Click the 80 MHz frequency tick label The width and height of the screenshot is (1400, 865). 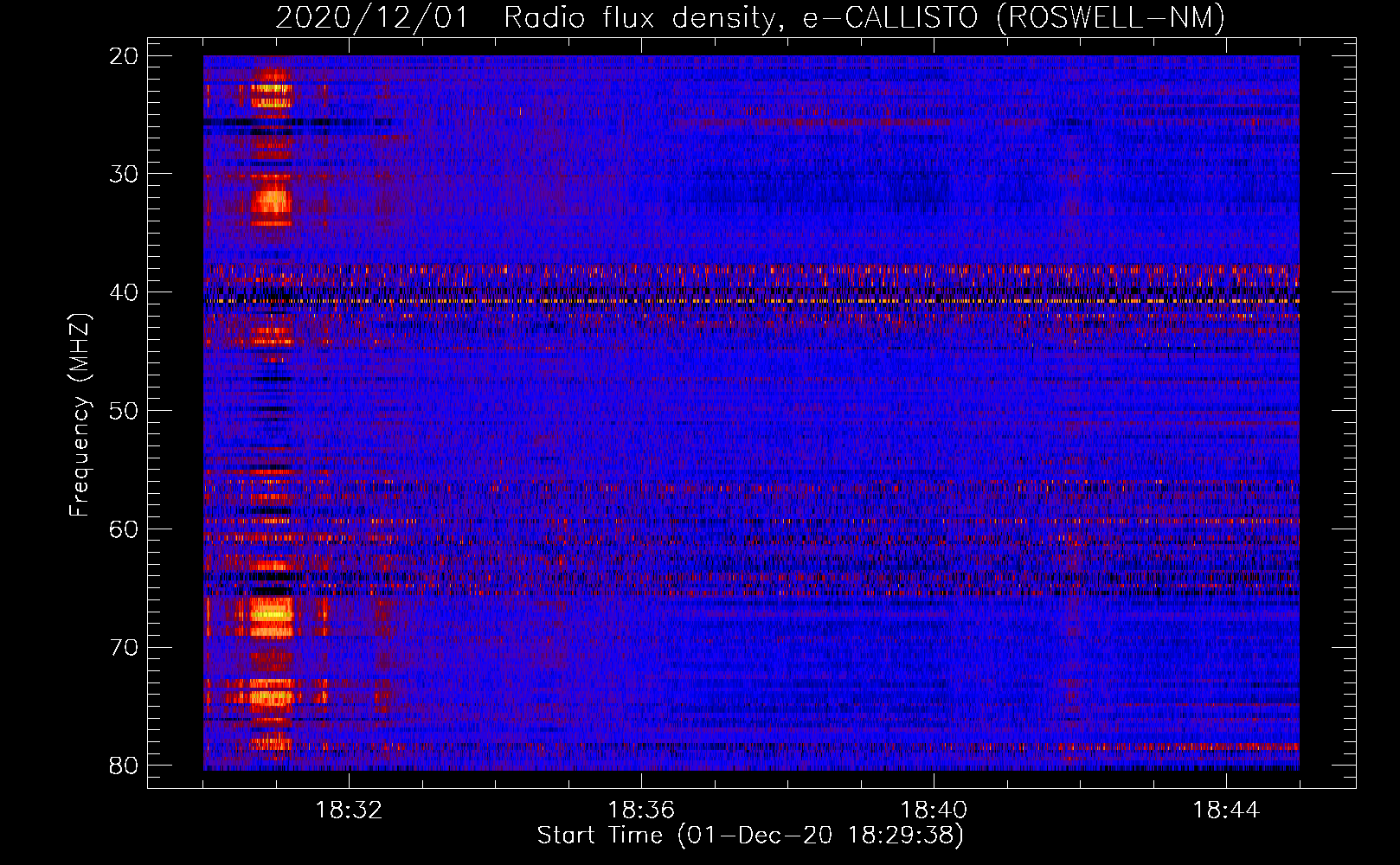[x=125, y=766]
